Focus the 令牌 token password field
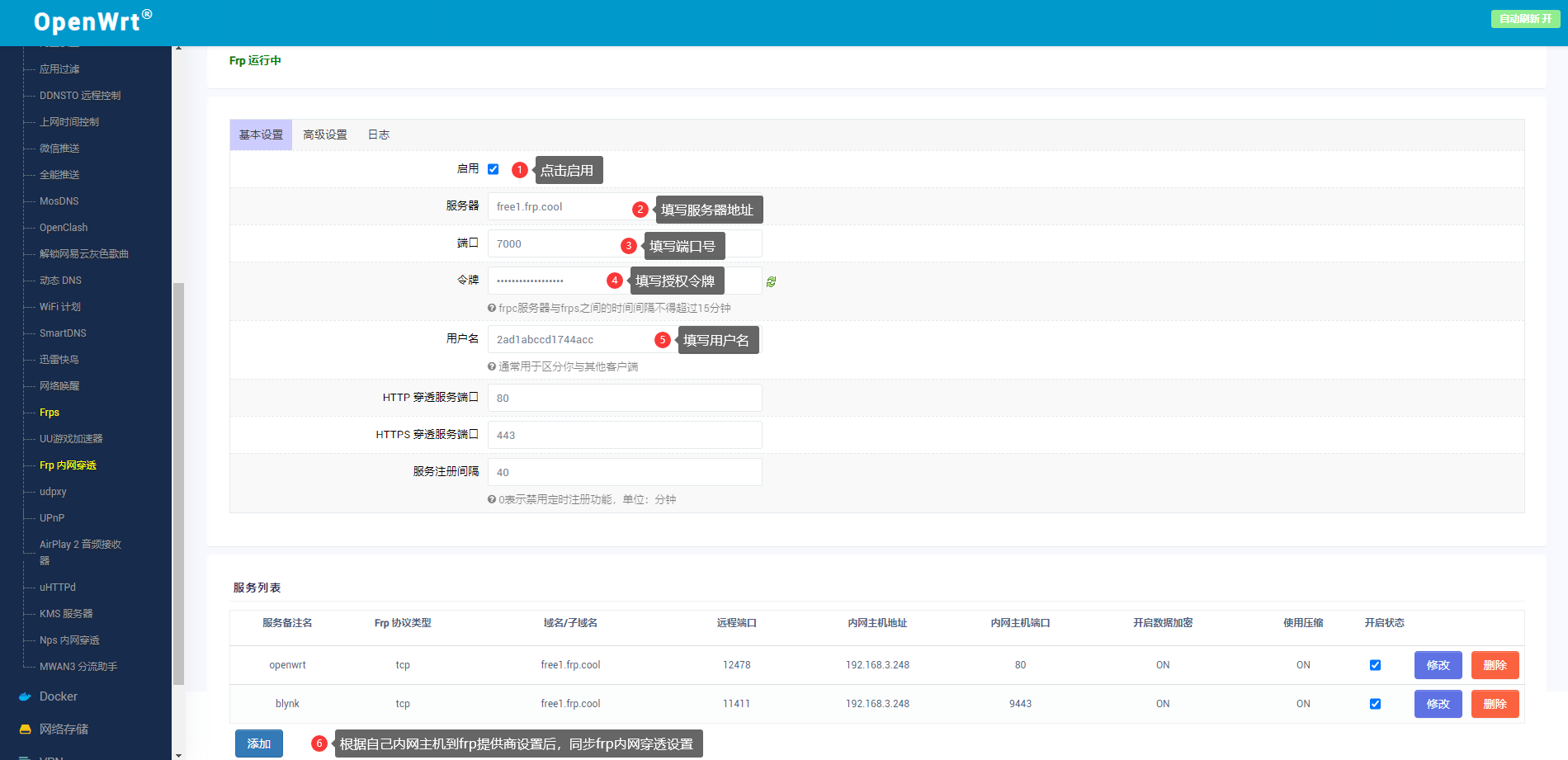The image size is (1568, 760). point(625,281)
